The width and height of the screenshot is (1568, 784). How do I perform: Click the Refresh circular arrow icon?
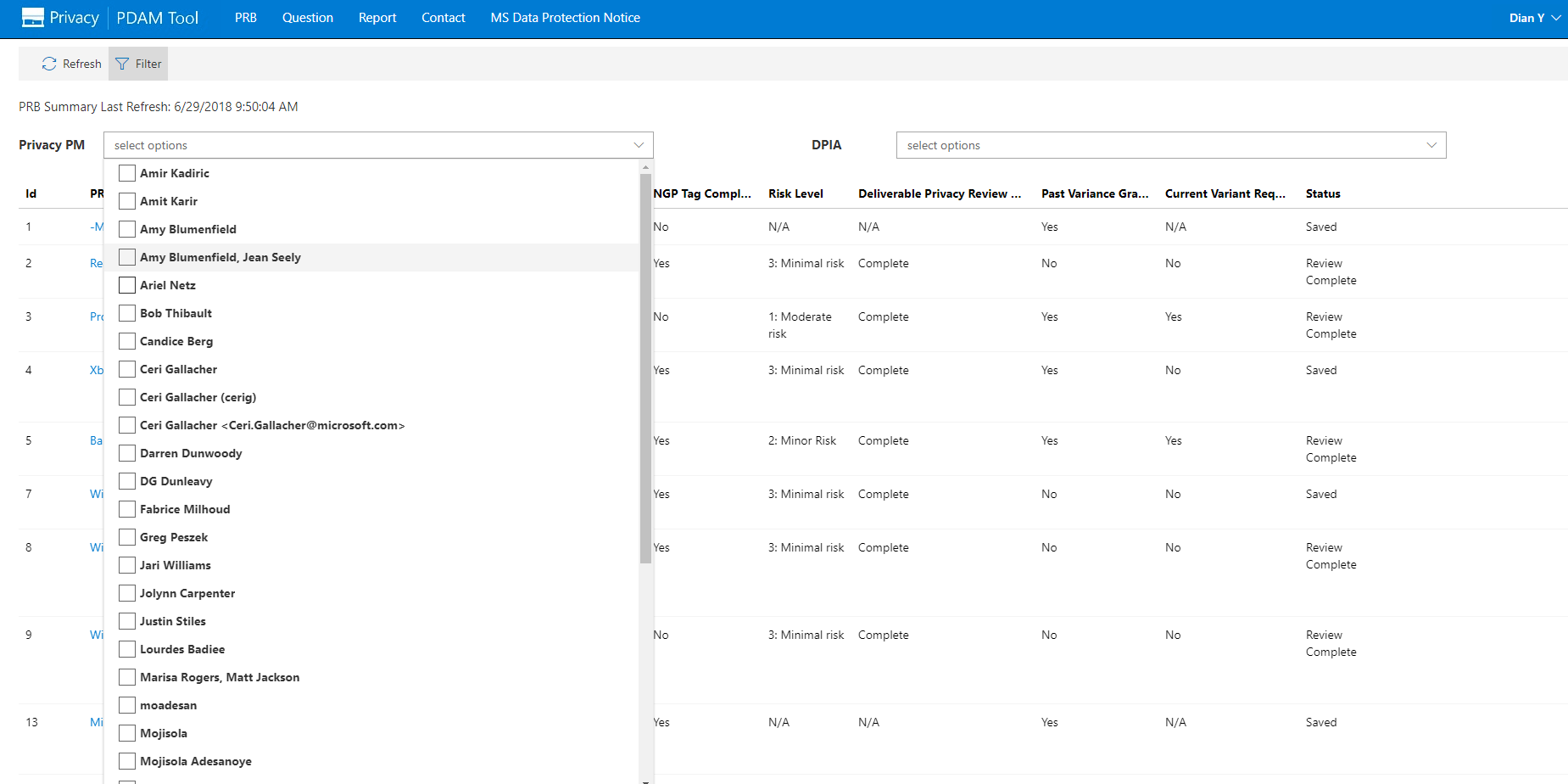(x=49, y=64)
